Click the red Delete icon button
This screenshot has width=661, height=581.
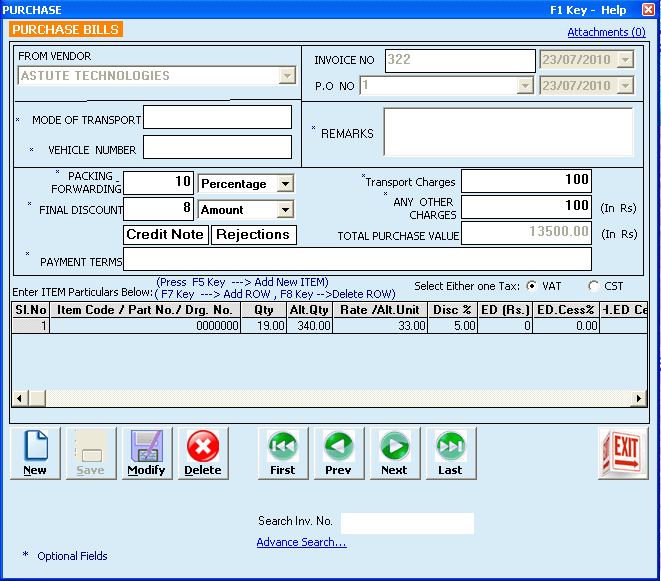(203, 453)
